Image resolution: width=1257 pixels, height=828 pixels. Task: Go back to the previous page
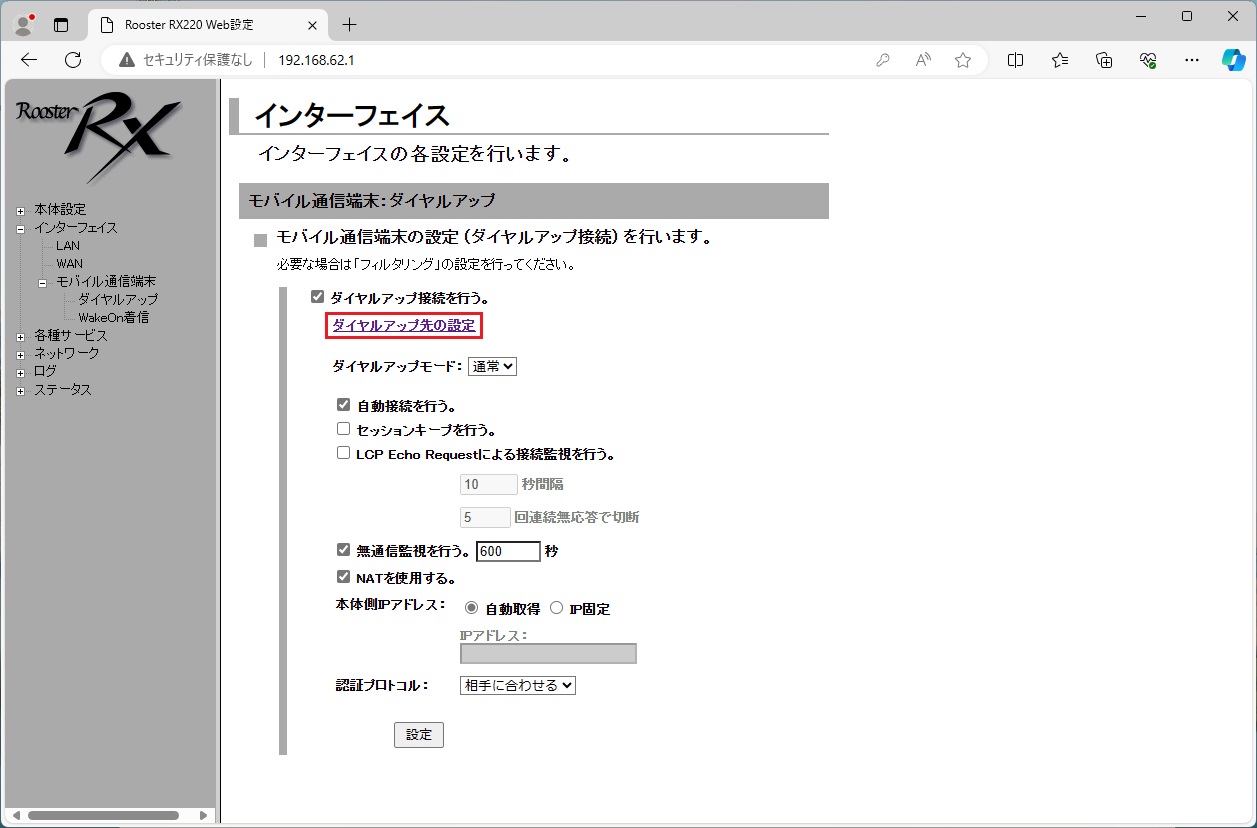tap(29, 60)
